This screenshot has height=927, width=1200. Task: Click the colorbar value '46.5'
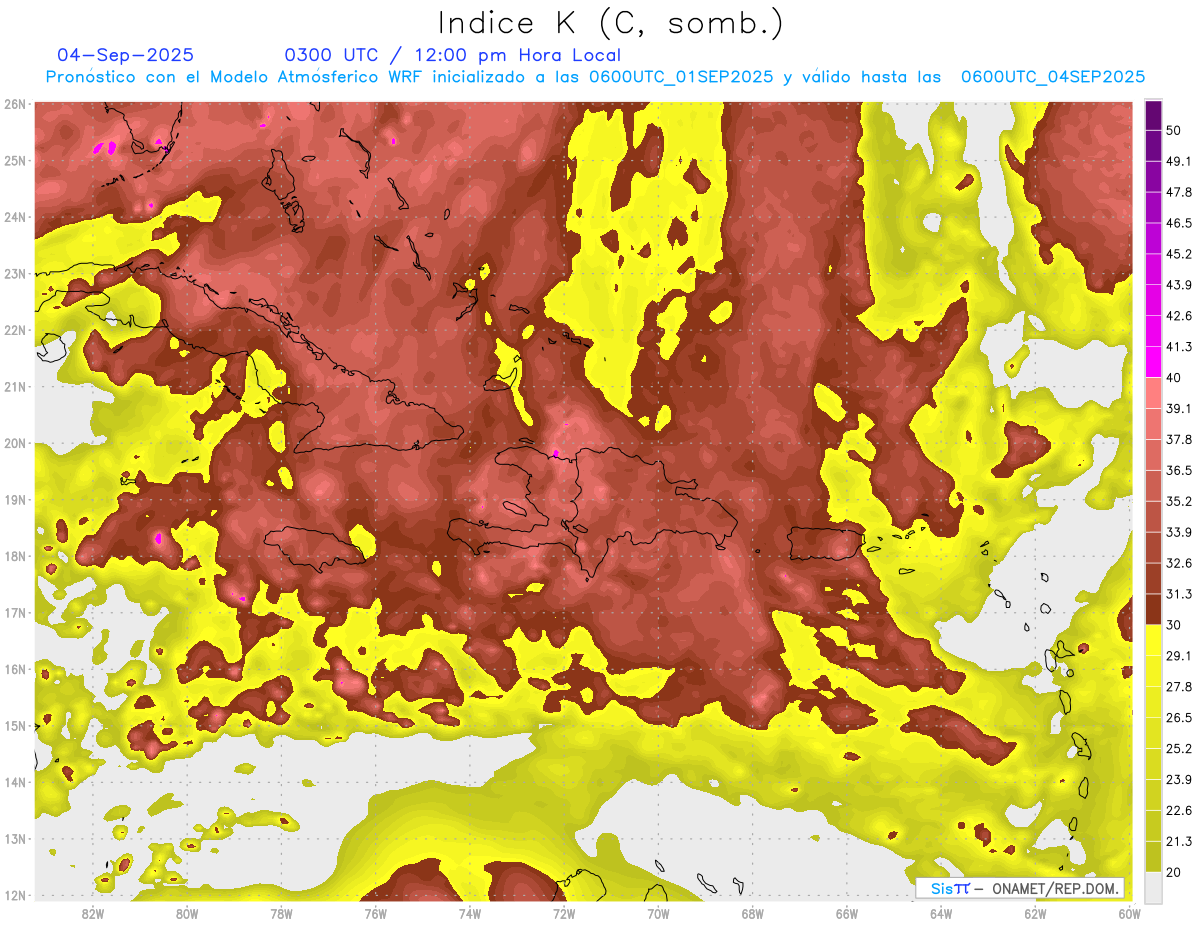click(x=1179, y=223)
